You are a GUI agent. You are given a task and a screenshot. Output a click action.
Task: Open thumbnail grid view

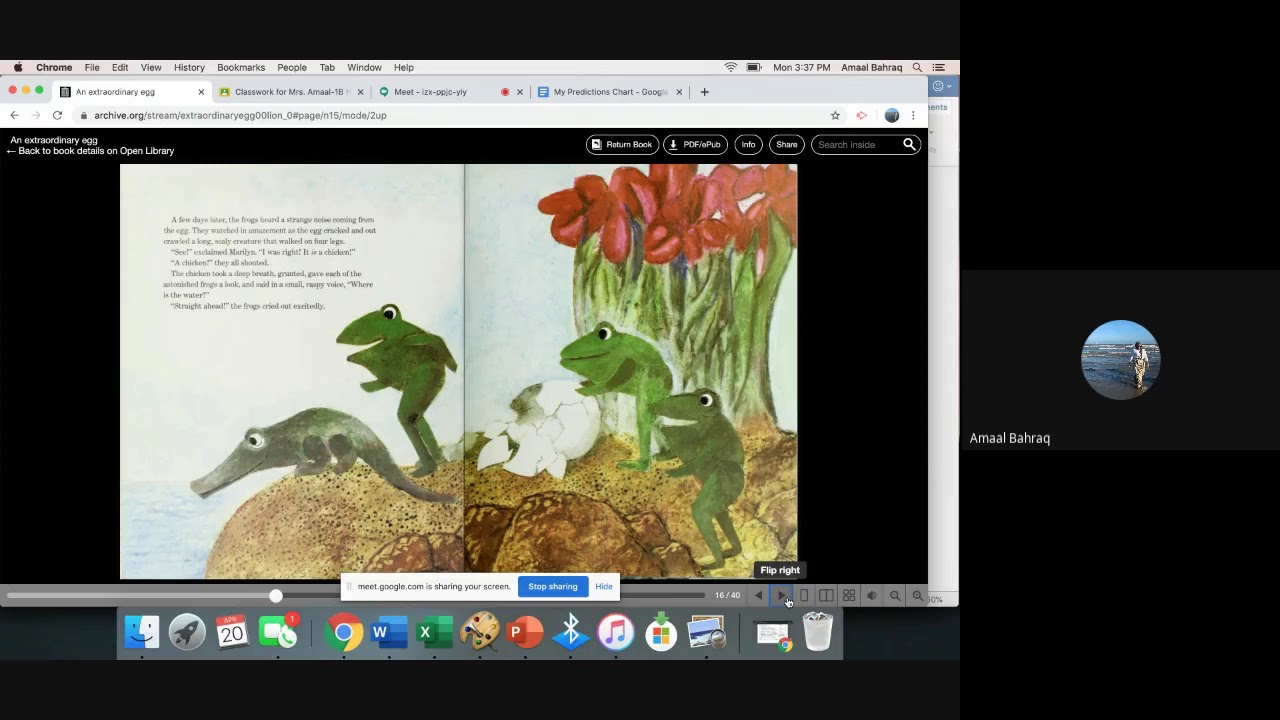coord(849,596)
